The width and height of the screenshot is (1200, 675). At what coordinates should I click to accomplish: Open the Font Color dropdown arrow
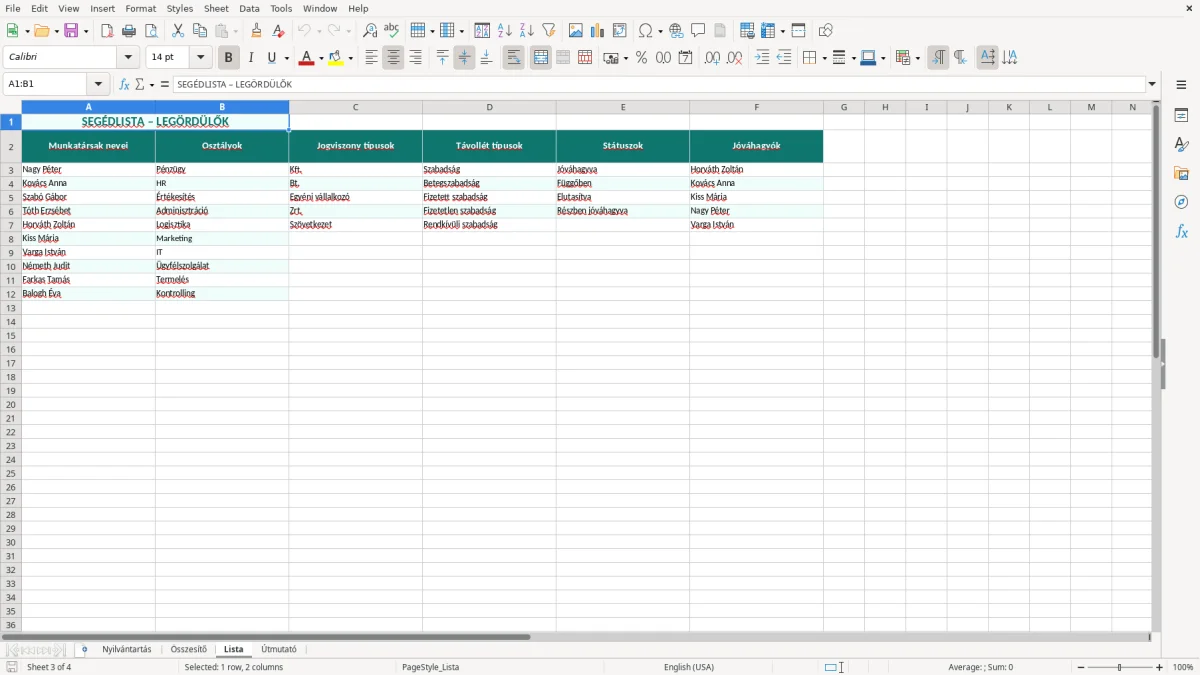[321, 59]
